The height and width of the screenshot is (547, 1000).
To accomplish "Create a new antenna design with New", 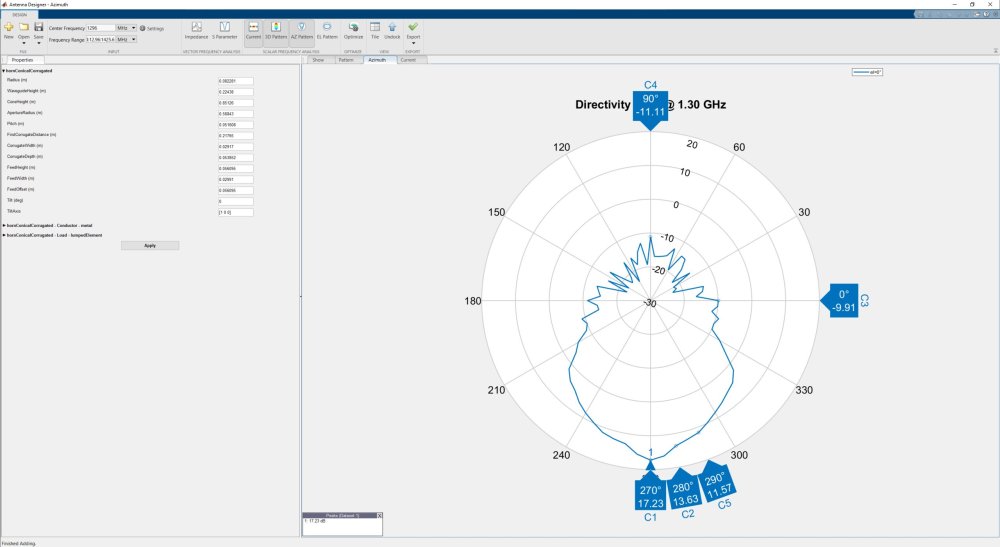I will click(8, 30).
